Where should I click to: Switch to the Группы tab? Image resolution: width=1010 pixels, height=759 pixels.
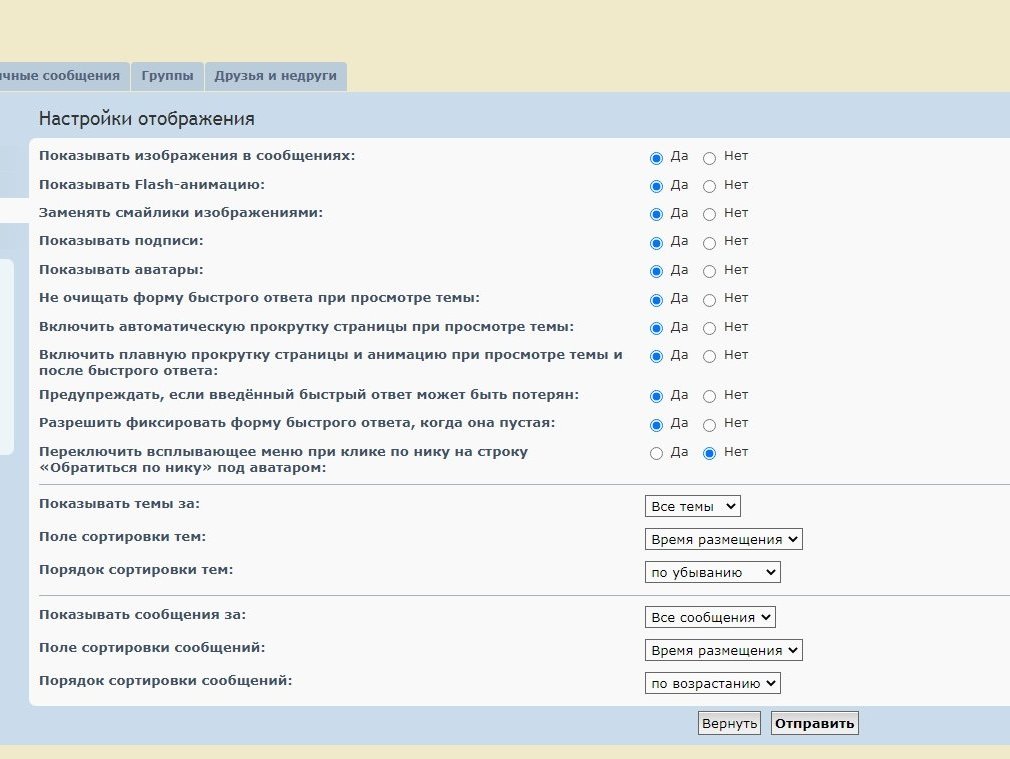tap(167, 76)
